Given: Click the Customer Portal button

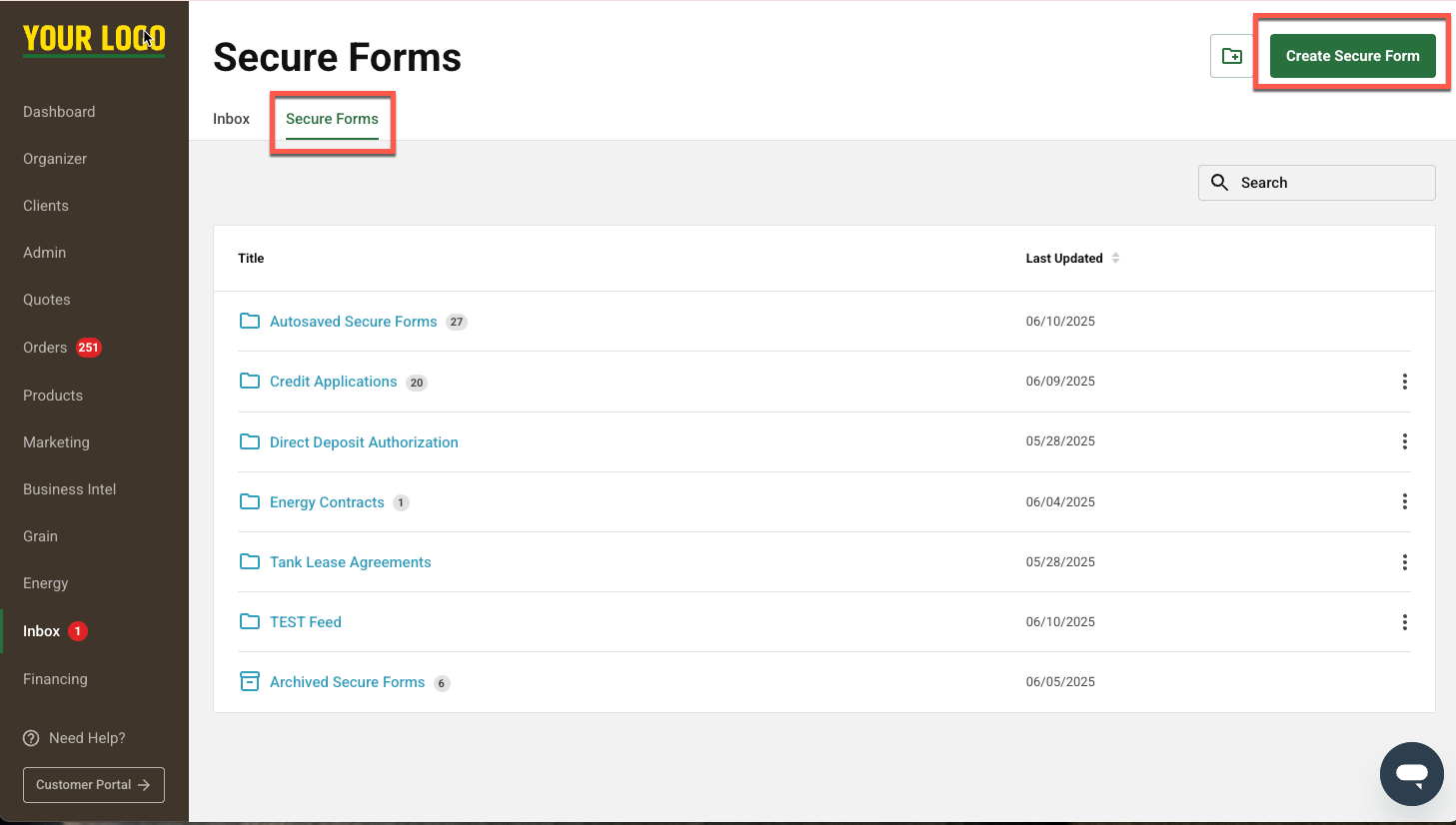Looking at the screenshot, I should (94, 785).
